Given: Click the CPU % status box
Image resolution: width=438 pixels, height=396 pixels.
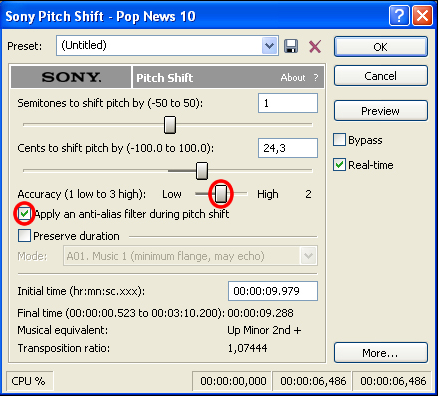Looking at the screenshot, I should coord(29,381).
